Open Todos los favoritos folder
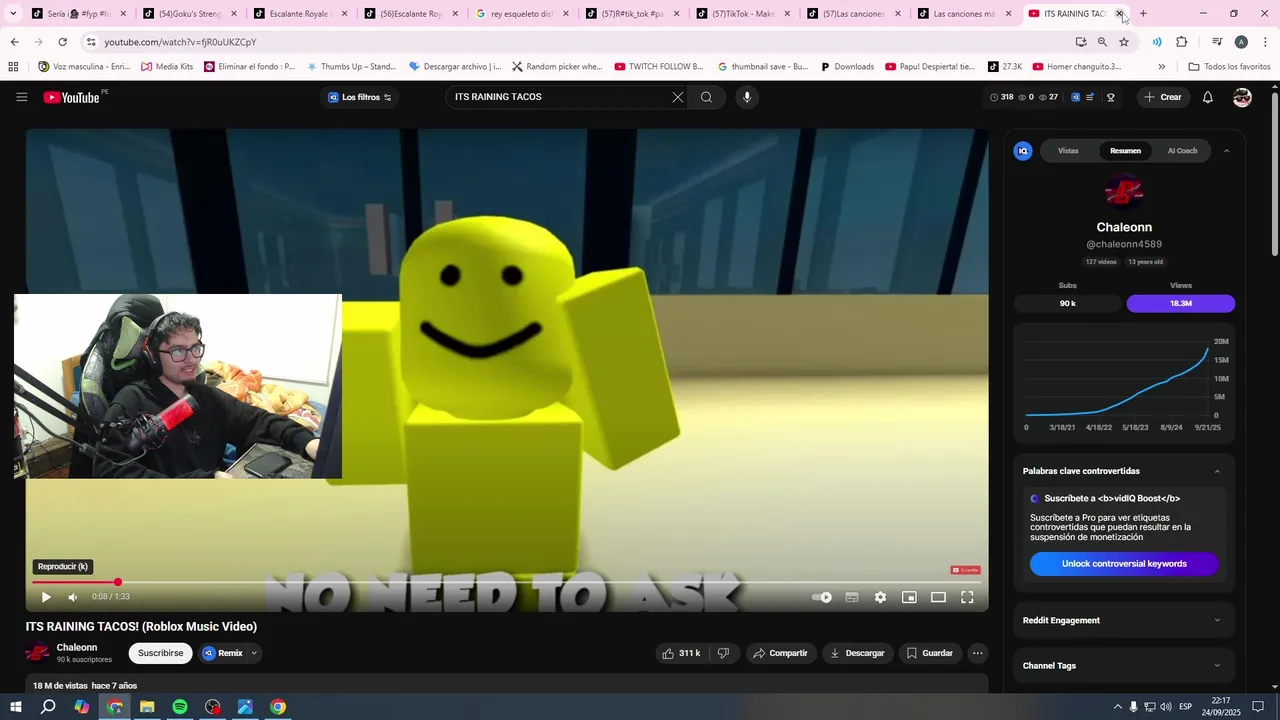This screenshot has height=720, width=1280. 1229,67
